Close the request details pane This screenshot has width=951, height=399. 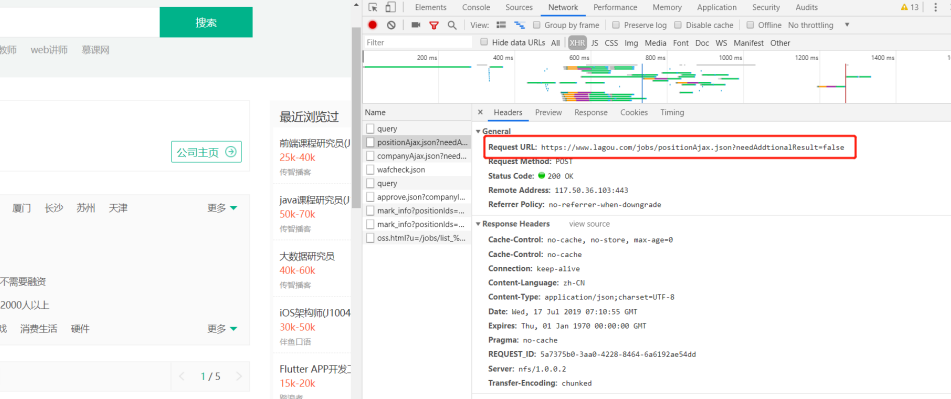coord(480,112)
